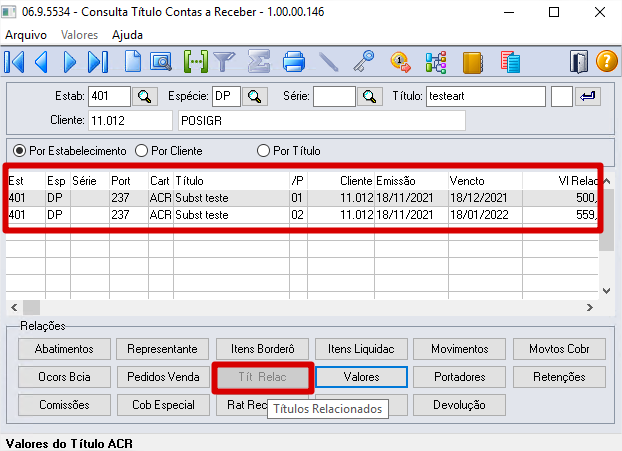Click the Vencto column header
622x451 pixels.
(485, 181)
